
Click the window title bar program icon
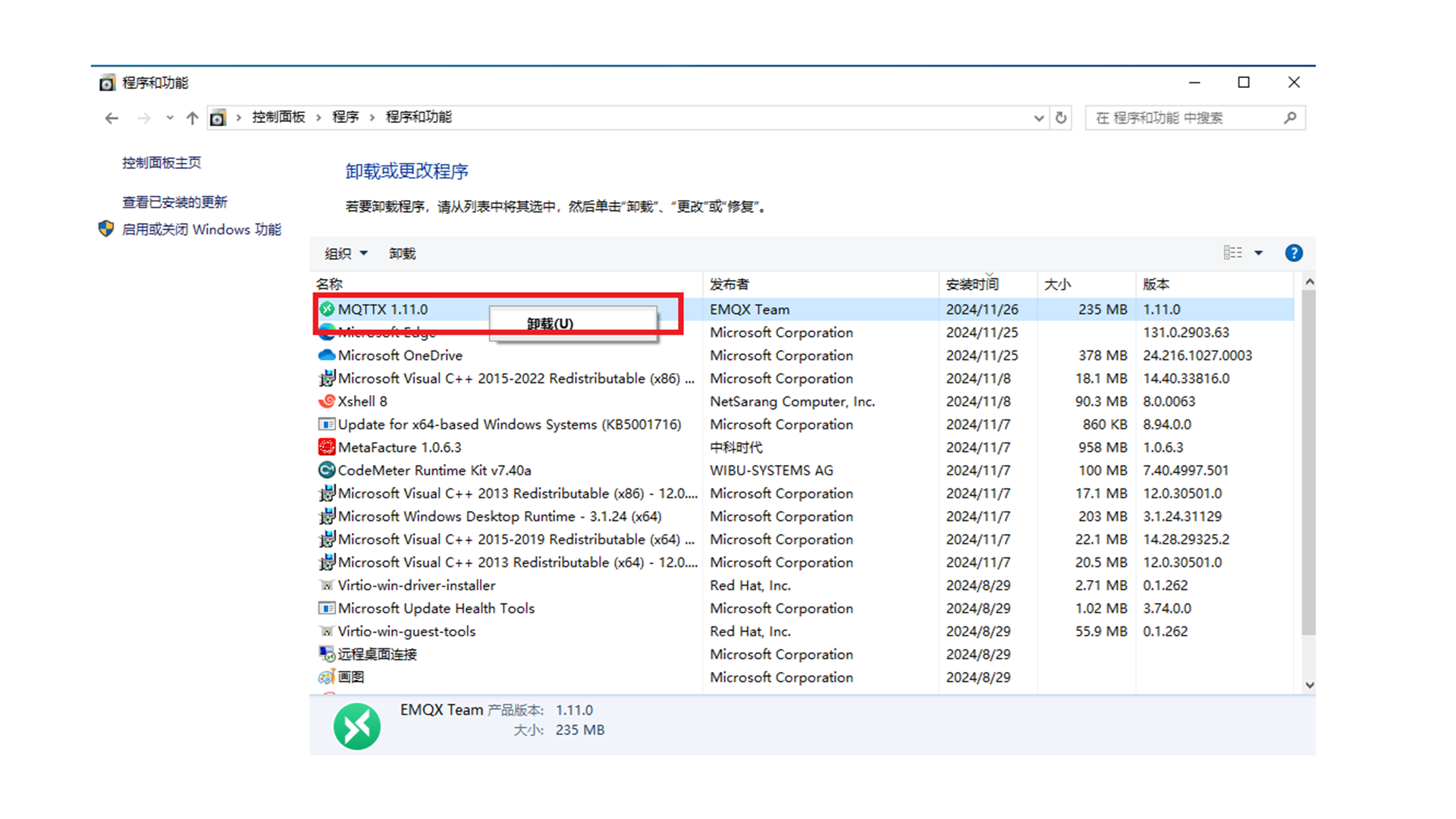coord(107,83)
